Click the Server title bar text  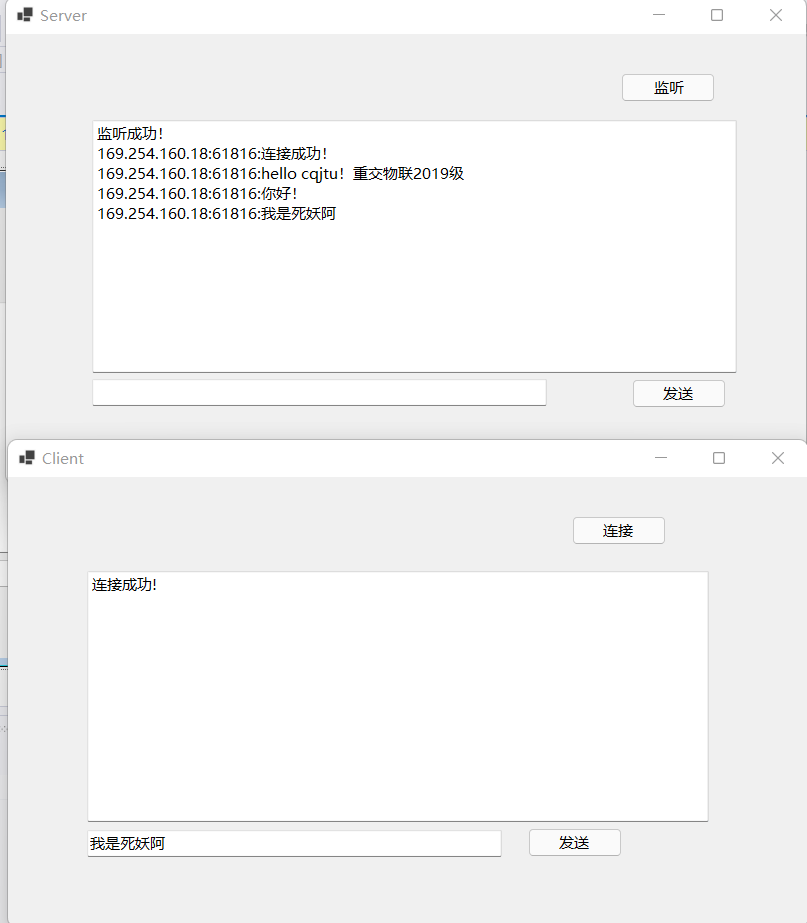click(x=63, y=15)
